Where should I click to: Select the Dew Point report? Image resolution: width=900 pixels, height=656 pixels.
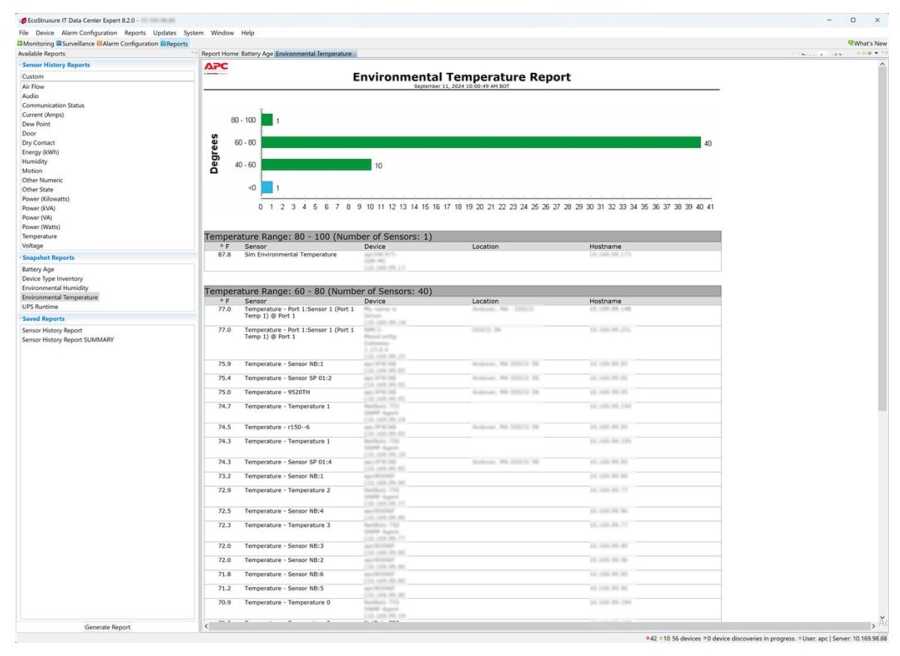(36, 124)
